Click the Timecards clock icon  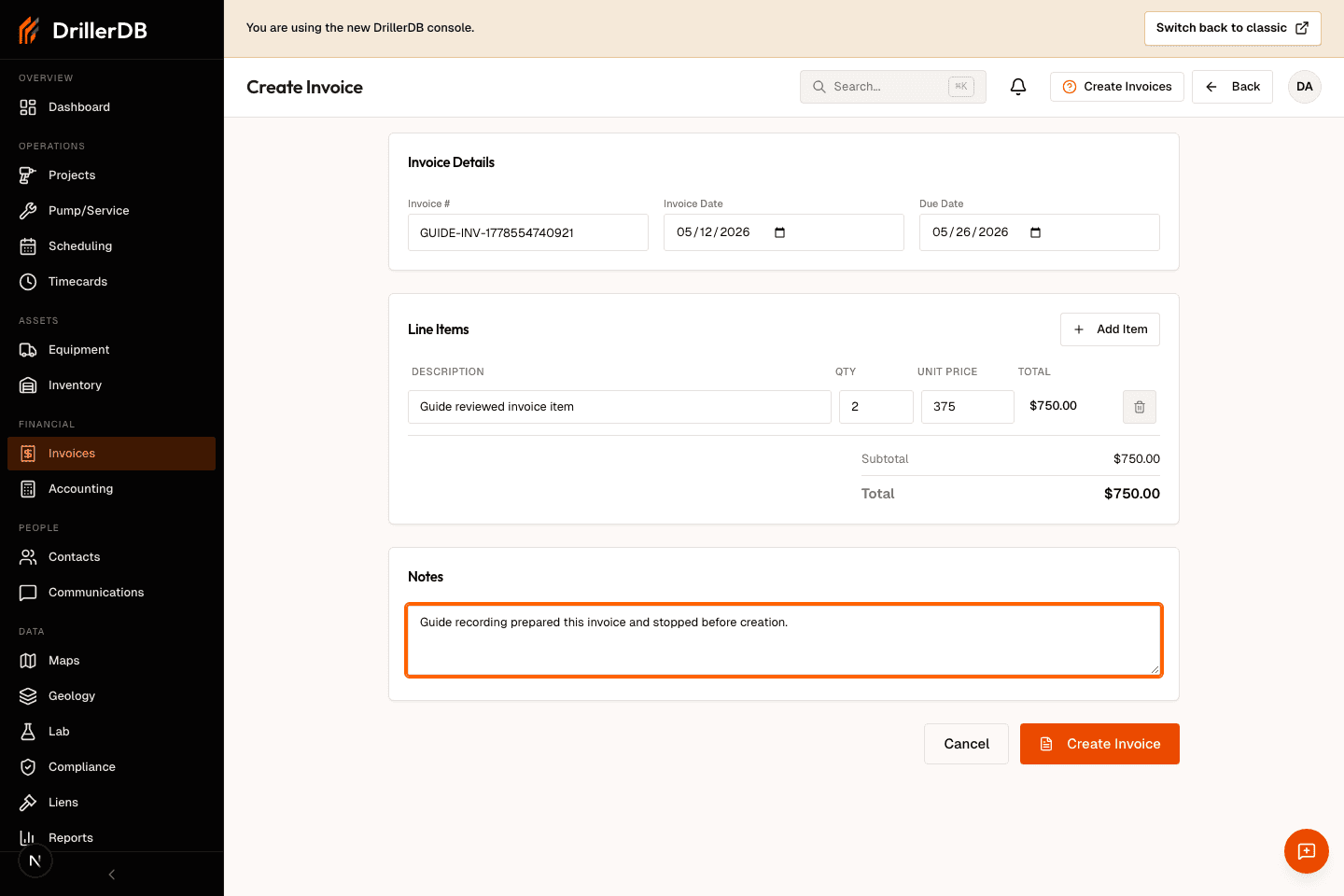pos(28,282)
